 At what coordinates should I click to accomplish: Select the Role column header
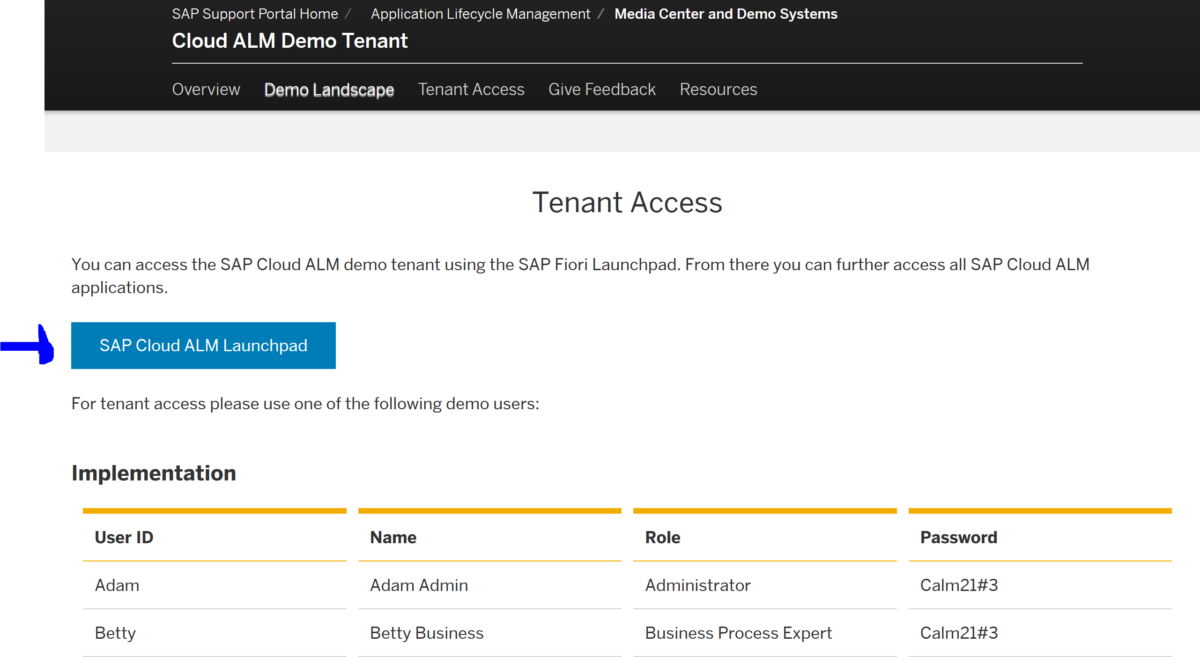pos(663,537)
